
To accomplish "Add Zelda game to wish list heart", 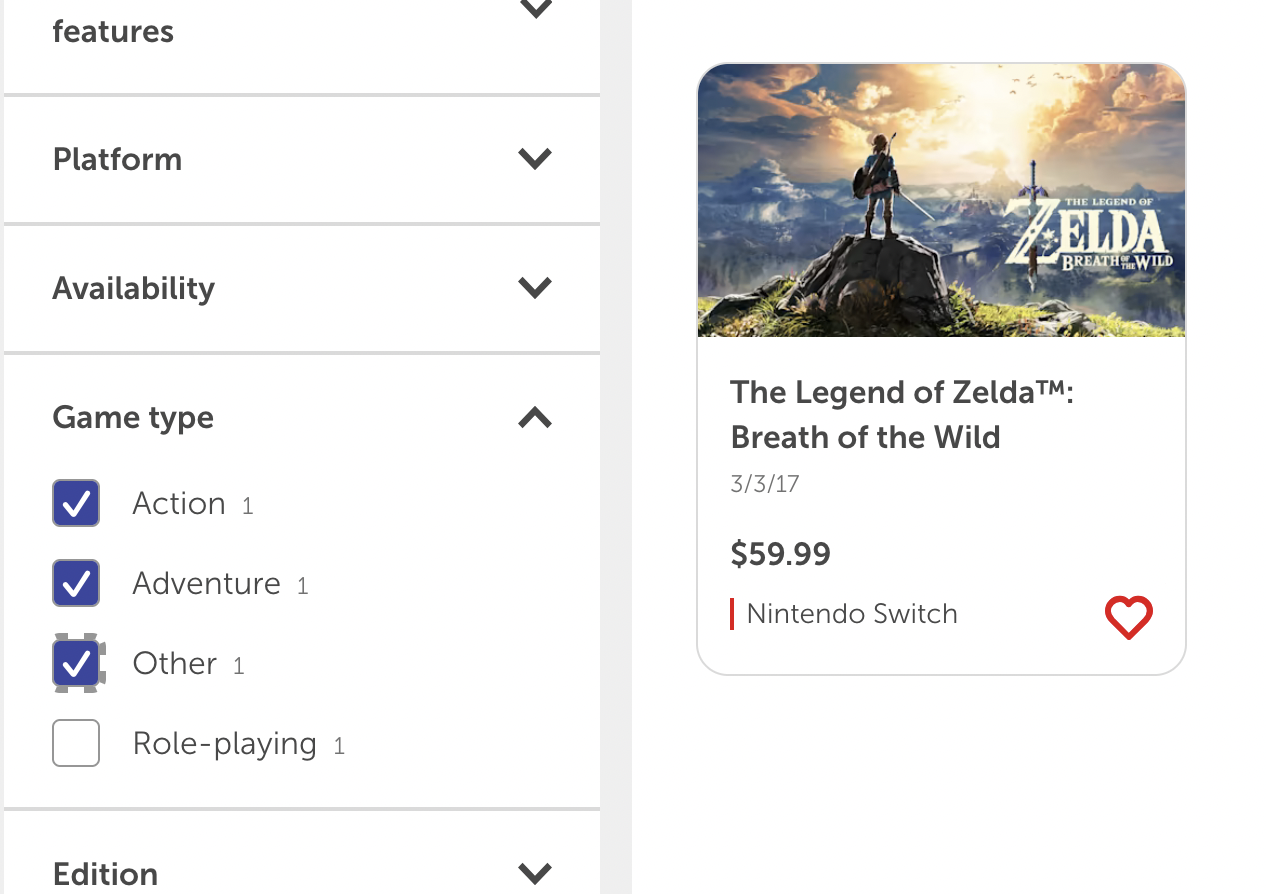I will point(1128,617).
